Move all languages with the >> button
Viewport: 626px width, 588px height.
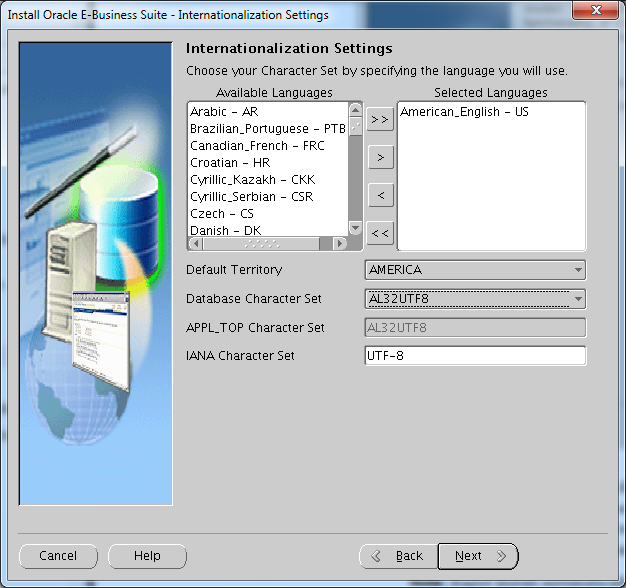point(380,119)
